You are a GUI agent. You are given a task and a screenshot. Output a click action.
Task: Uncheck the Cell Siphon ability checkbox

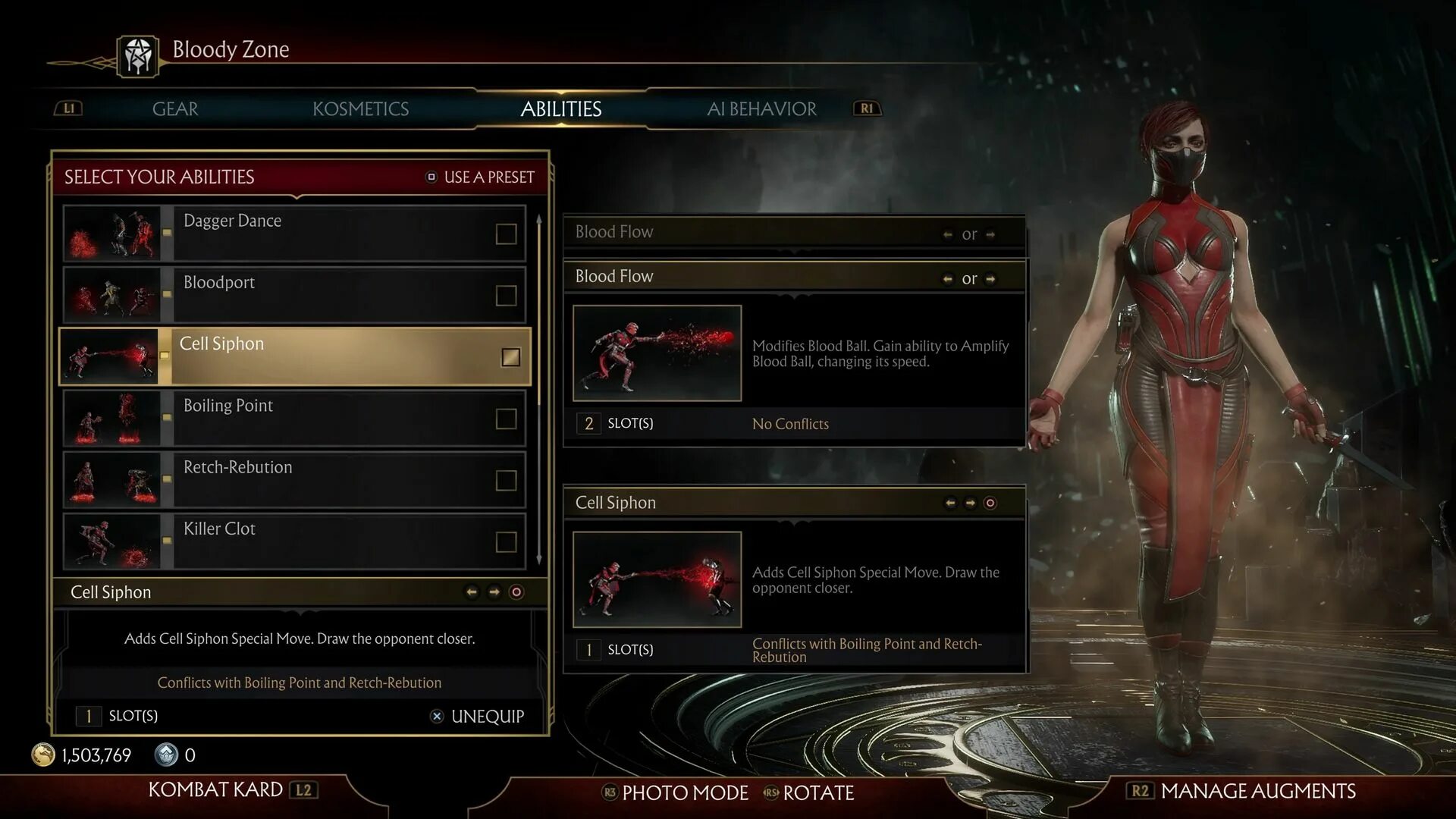coord(511,357)
